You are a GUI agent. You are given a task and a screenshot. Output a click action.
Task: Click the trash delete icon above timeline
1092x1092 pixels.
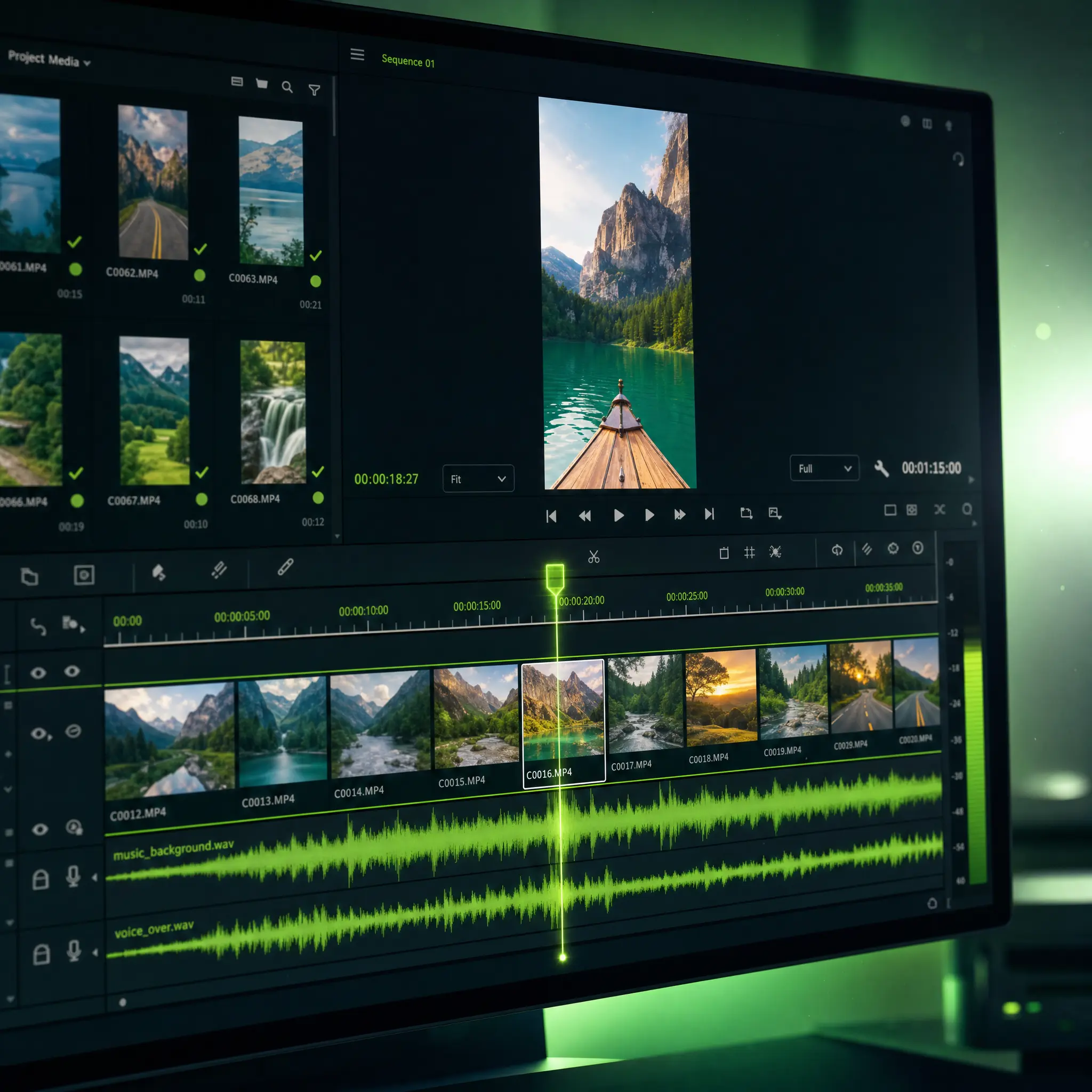coord(724,553)
